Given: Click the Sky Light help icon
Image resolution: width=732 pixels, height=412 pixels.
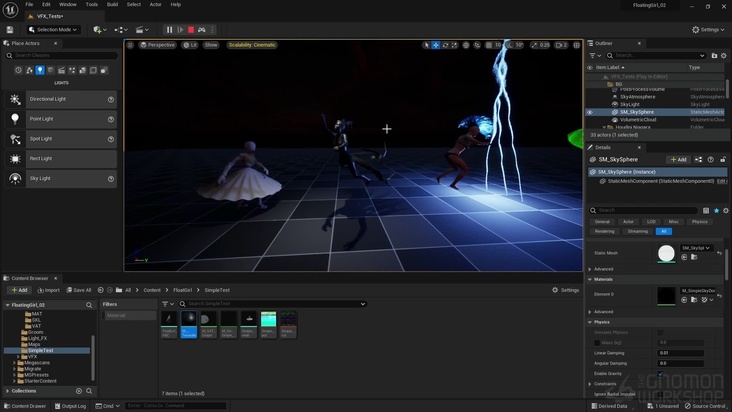Looking at the screenshot, I should click(111, 179).
